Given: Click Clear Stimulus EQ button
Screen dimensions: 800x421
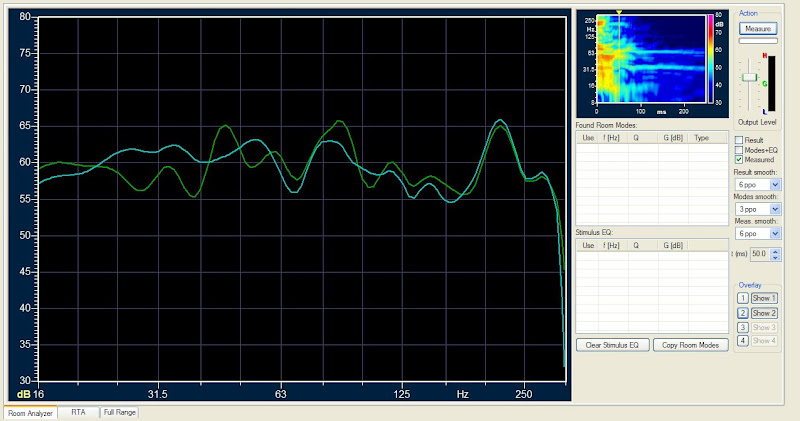Looking at the screenshot, I should click(612, 345).
